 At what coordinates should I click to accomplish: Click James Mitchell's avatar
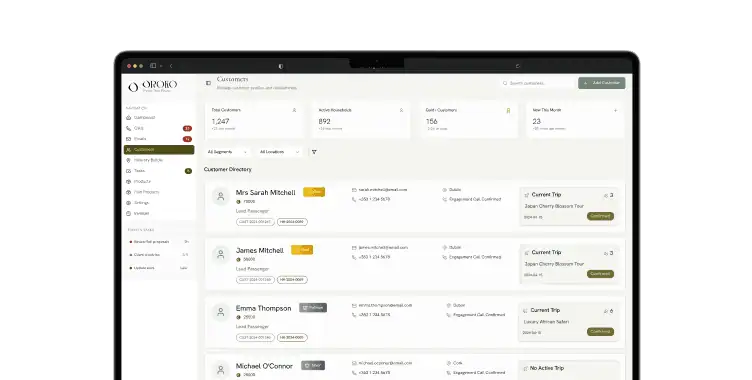click(221, 254)
